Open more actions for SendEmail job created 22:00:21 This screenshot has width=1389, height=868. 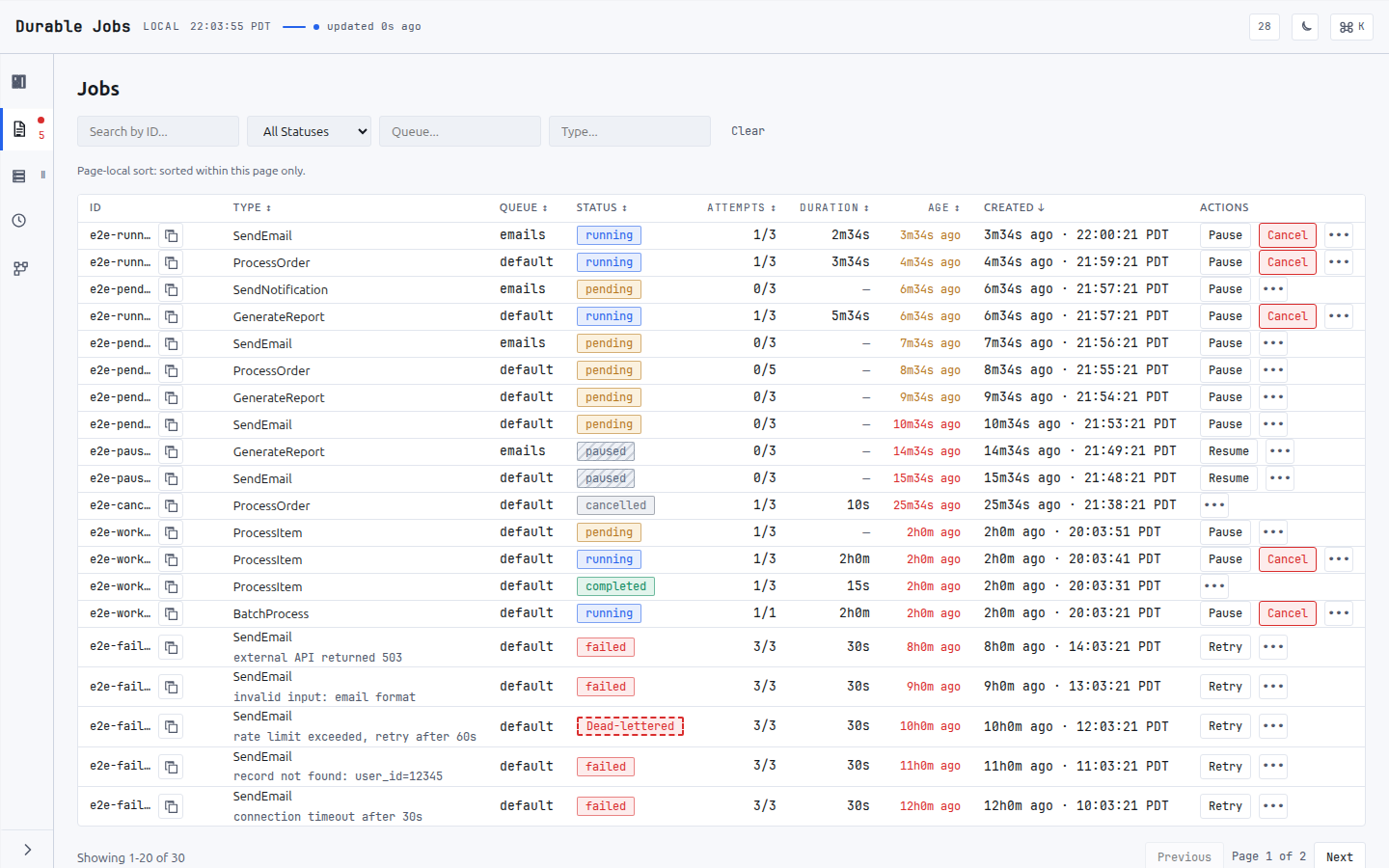[x=1339, y=235]
